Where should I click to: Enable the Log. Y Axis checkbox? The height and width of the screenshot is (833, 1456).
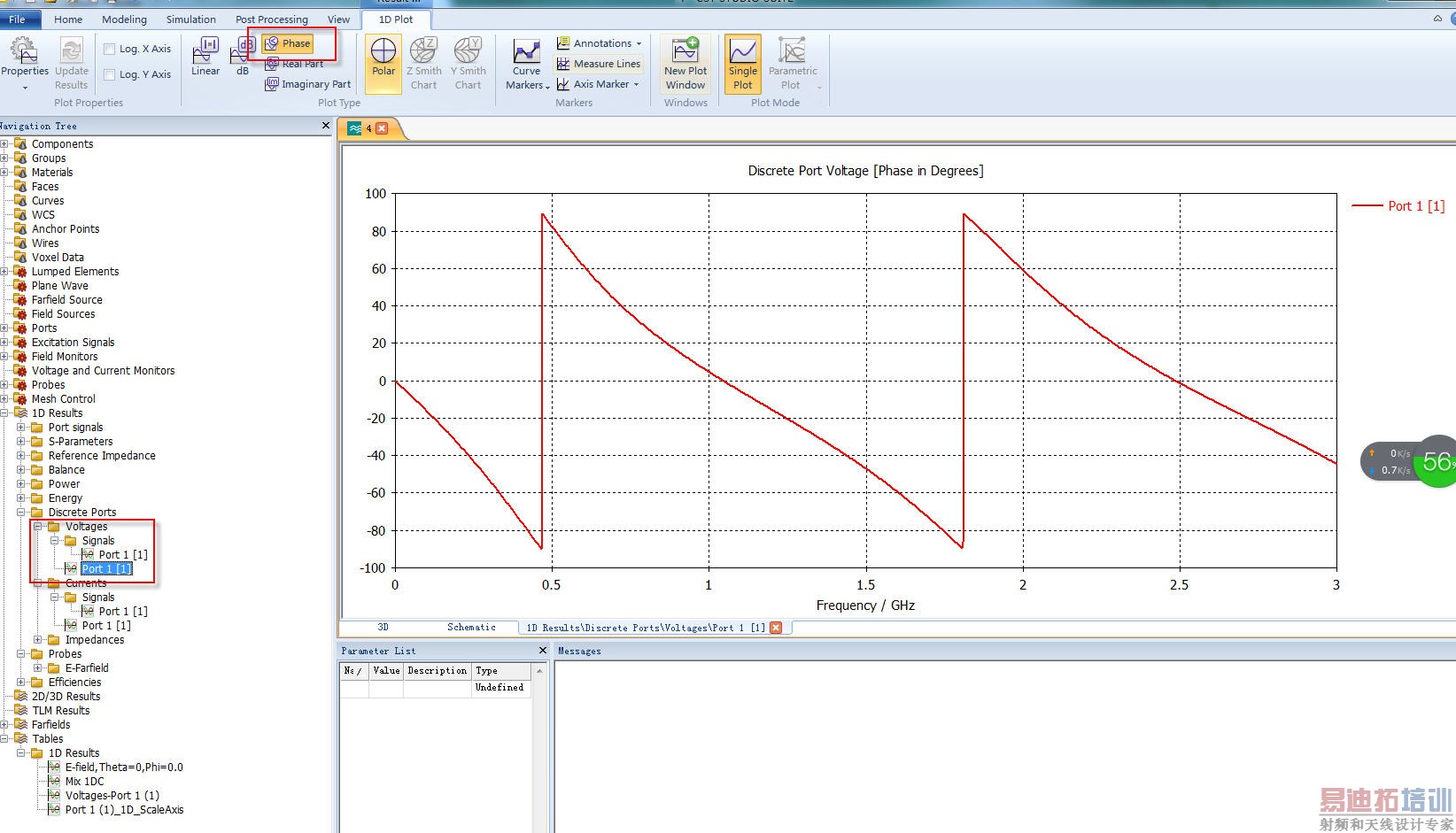(x=110, y=75)
